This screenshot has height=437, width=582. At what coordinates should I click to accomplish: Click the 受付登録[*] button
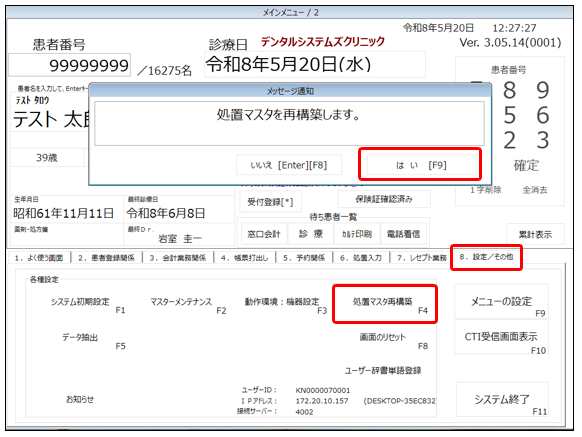[x=270, y=202]
